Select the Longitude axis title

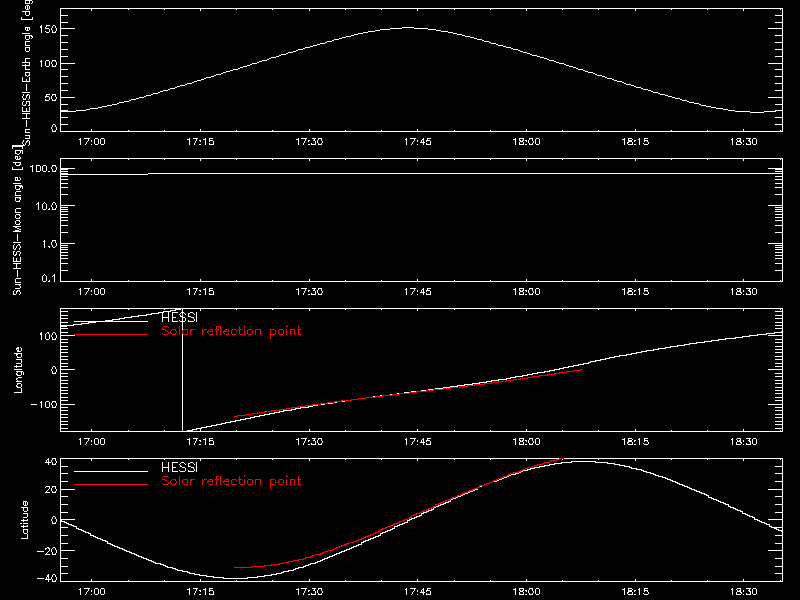coord(18,370)
